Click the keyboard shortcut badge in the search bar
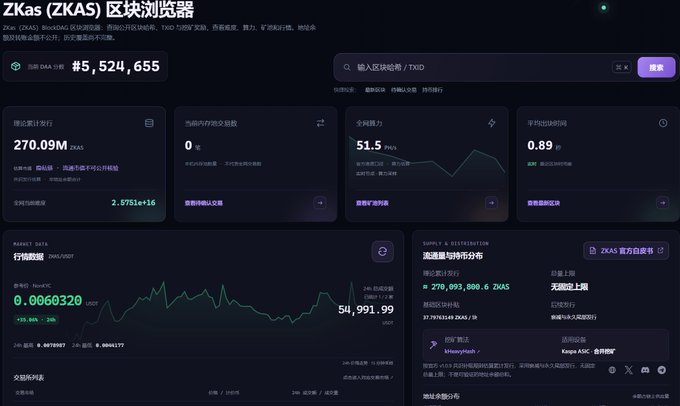 621,67
